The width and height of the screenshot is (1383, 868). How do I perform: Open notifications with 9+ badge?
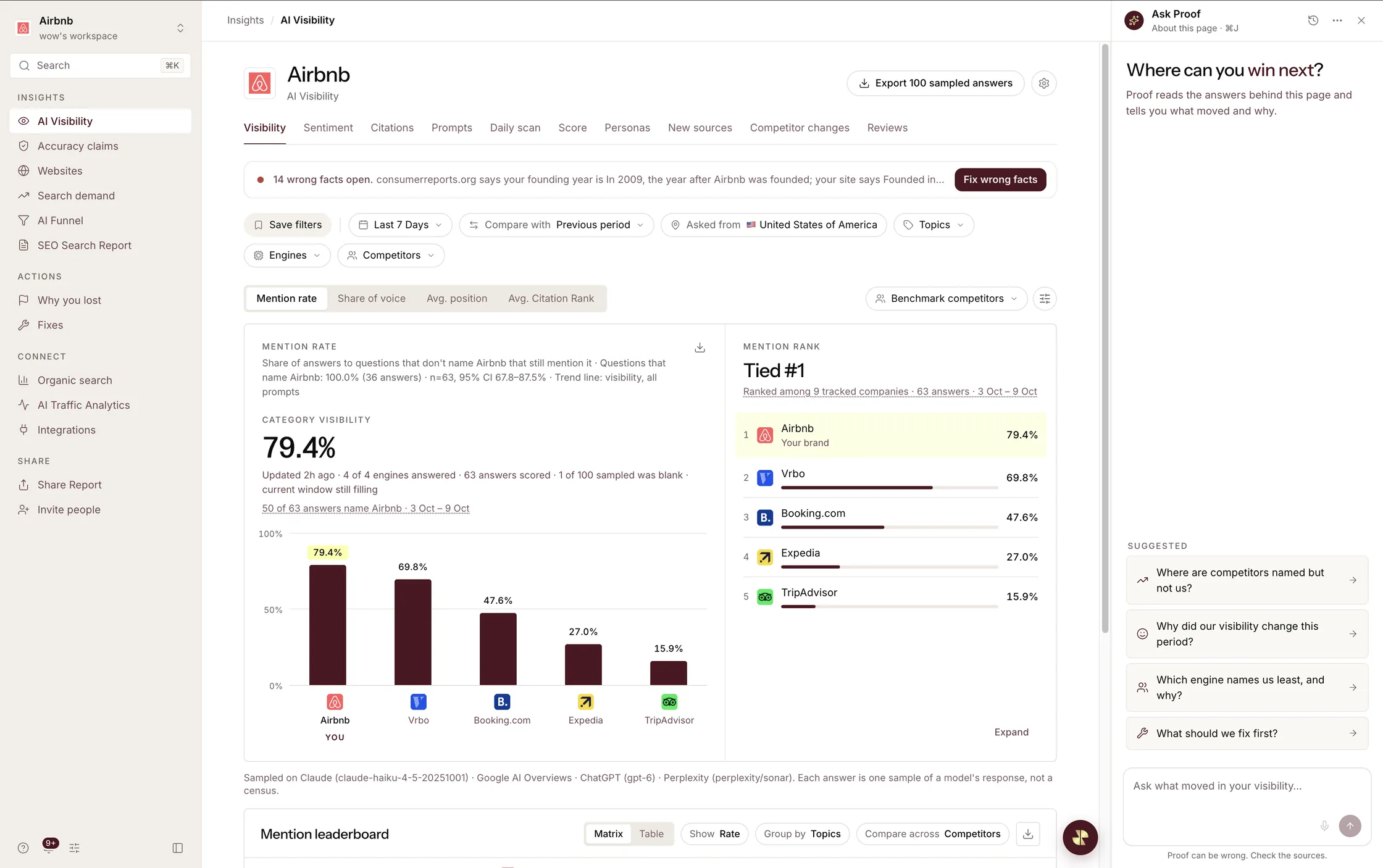49,846
